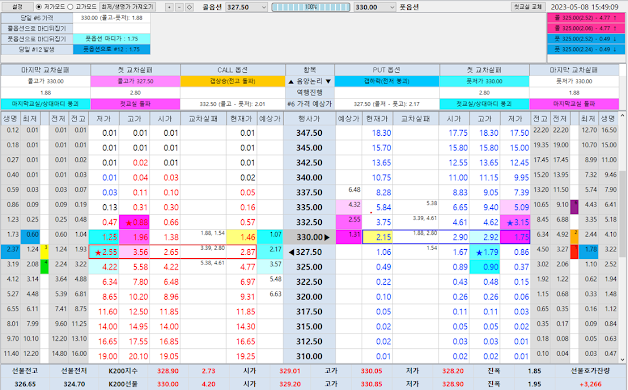
Task: Click the orange marker cell numbered 2
Action: [574, 237]
